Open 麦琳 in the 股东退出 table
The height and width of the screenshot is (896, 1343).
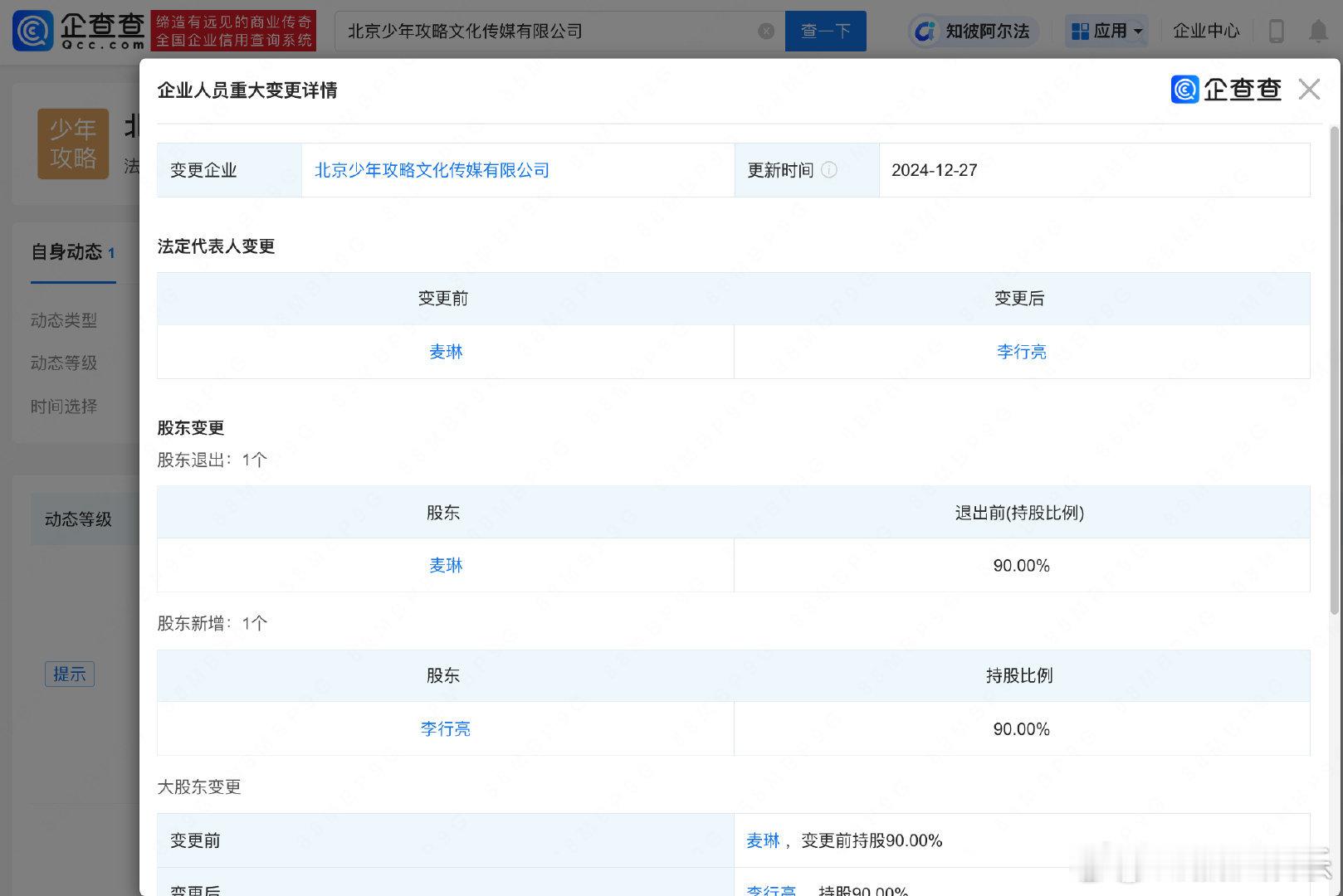446,565
